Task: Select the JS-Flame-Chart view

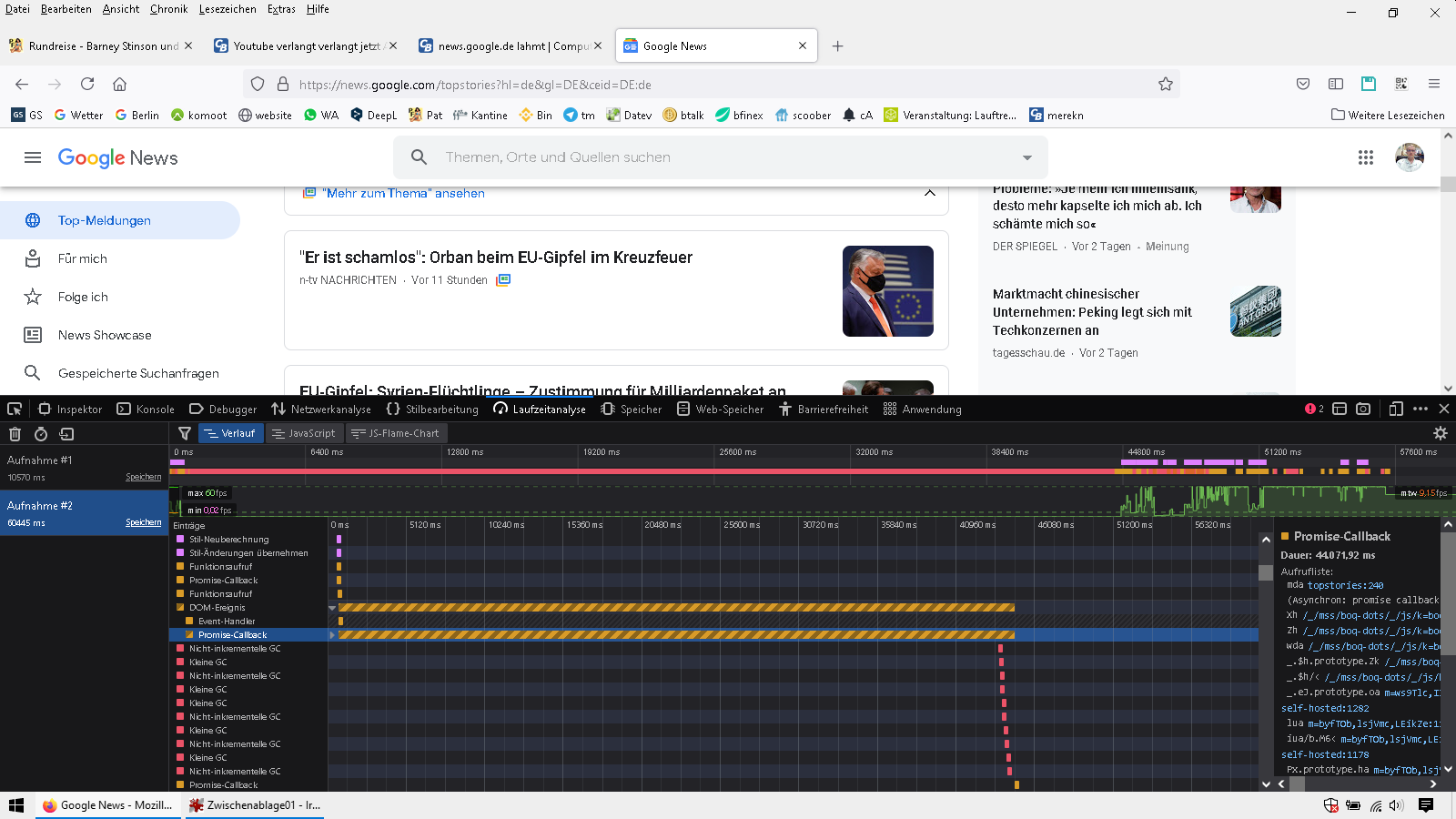Action: coord(395,434)
